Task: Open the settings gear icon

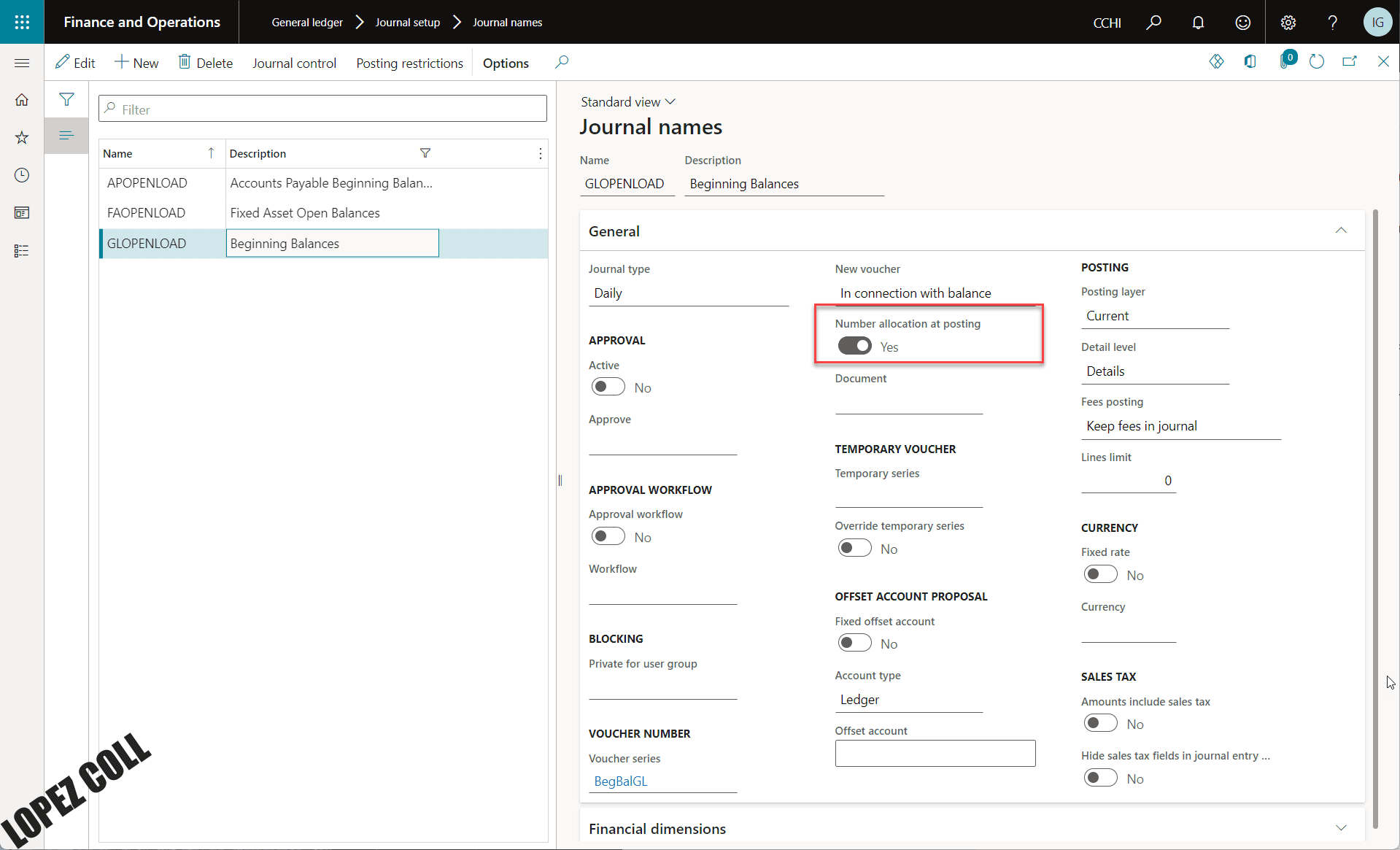Action: [x=1288, y=23]
